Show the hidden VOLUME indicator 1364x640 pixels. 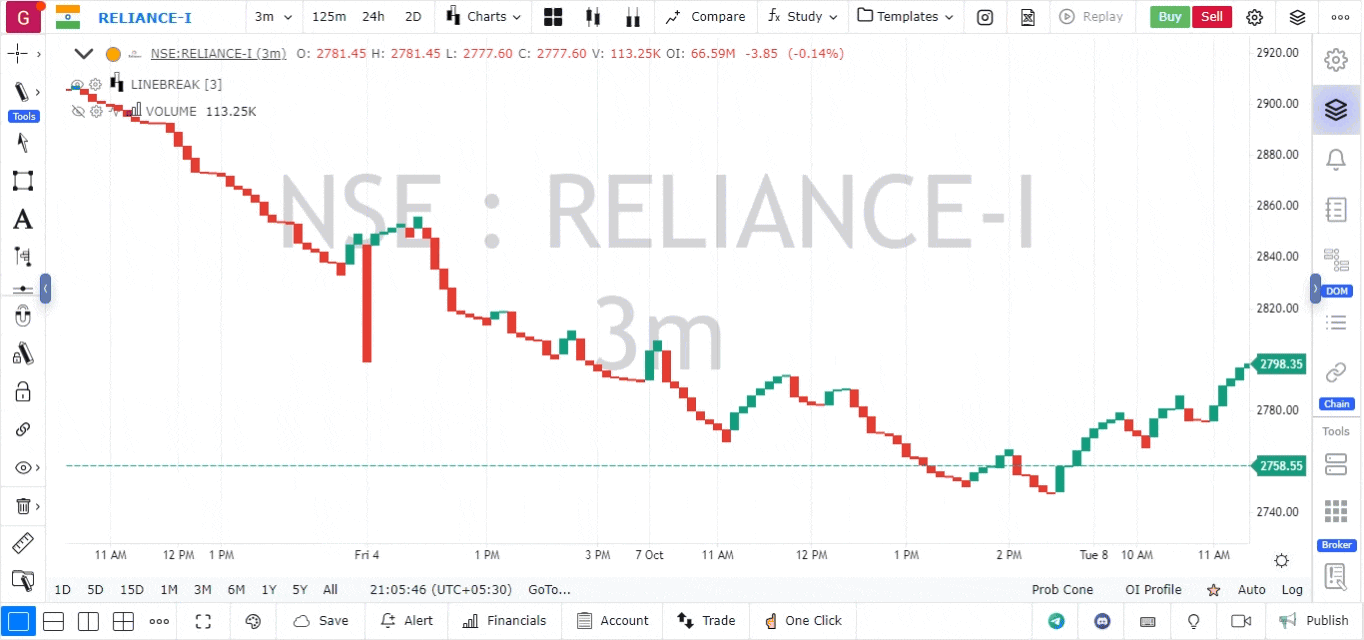coord(77,111)
